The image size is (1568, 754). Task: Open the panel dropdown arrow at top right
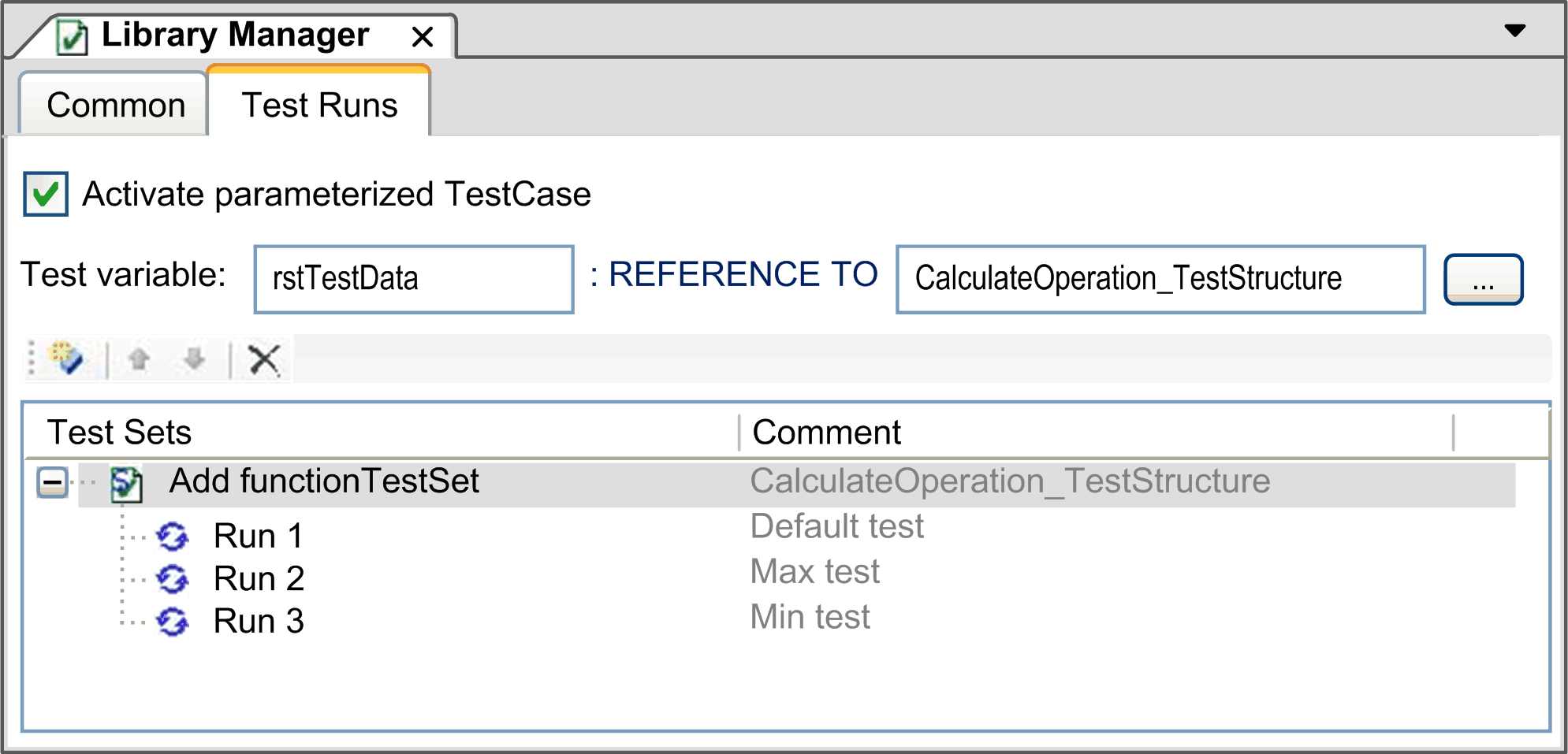point(1517,32)
